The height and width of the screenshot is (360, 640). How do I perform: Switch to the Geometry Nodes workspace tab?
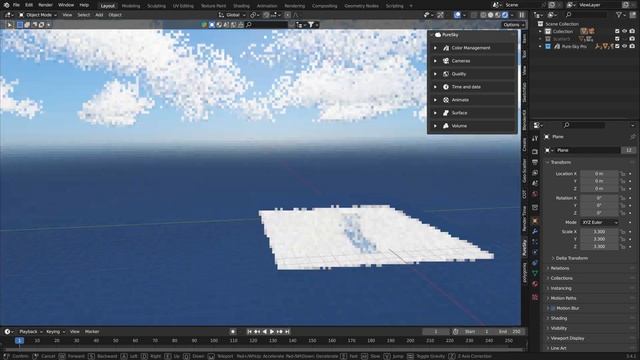coord(361,6)
